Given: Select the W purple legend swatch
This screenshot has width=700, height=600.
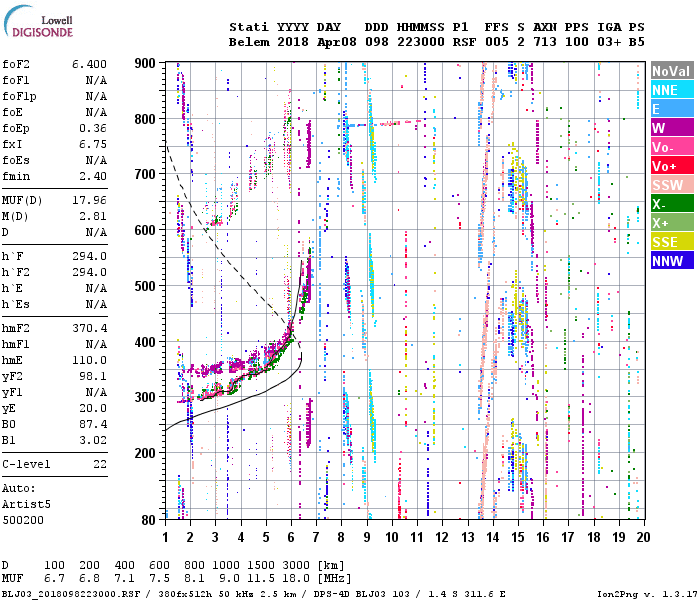Looking at the screenshot, I should click(672, 128).
